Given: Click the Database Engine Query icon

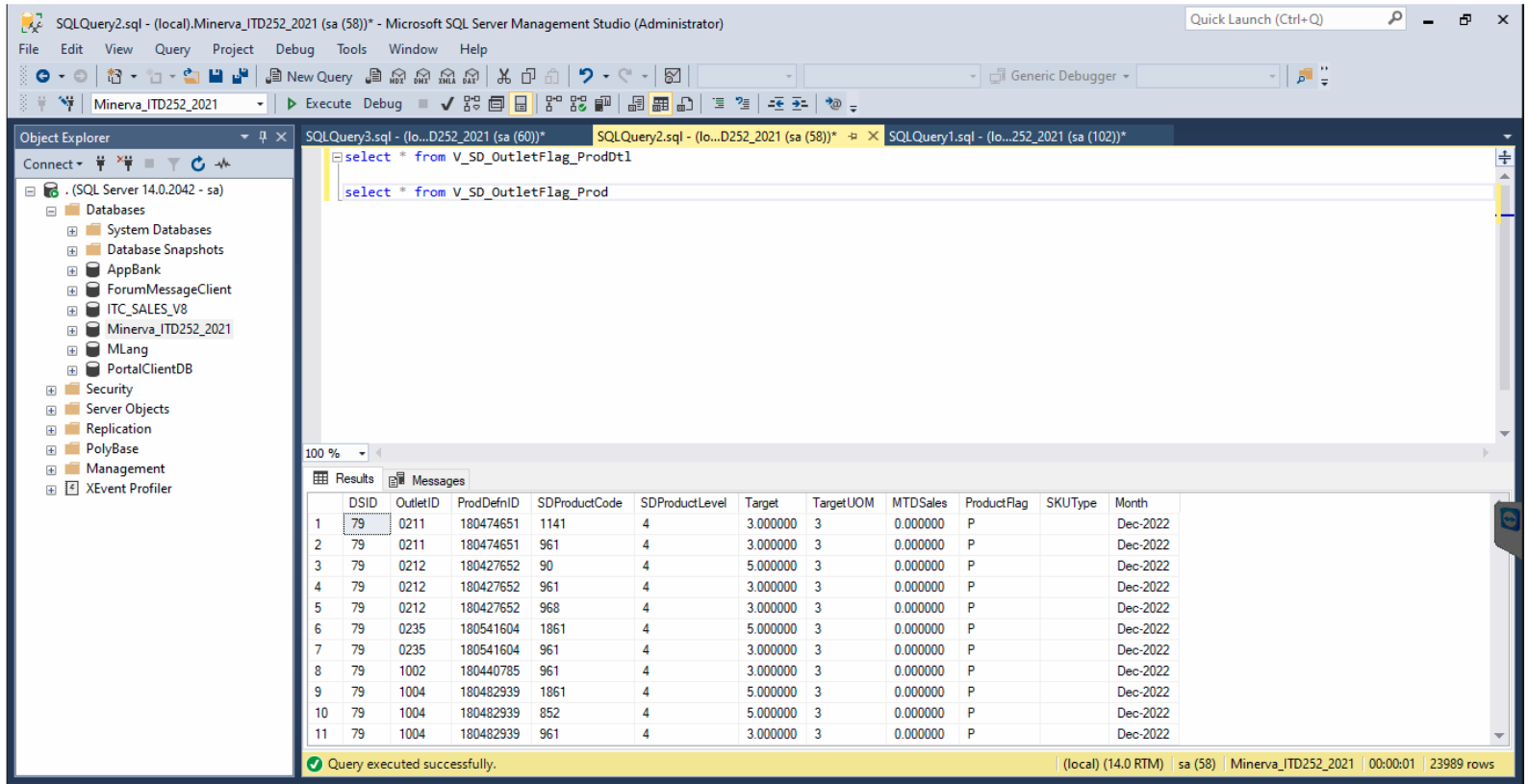Looking at the screenshot, I should point(373,76).
